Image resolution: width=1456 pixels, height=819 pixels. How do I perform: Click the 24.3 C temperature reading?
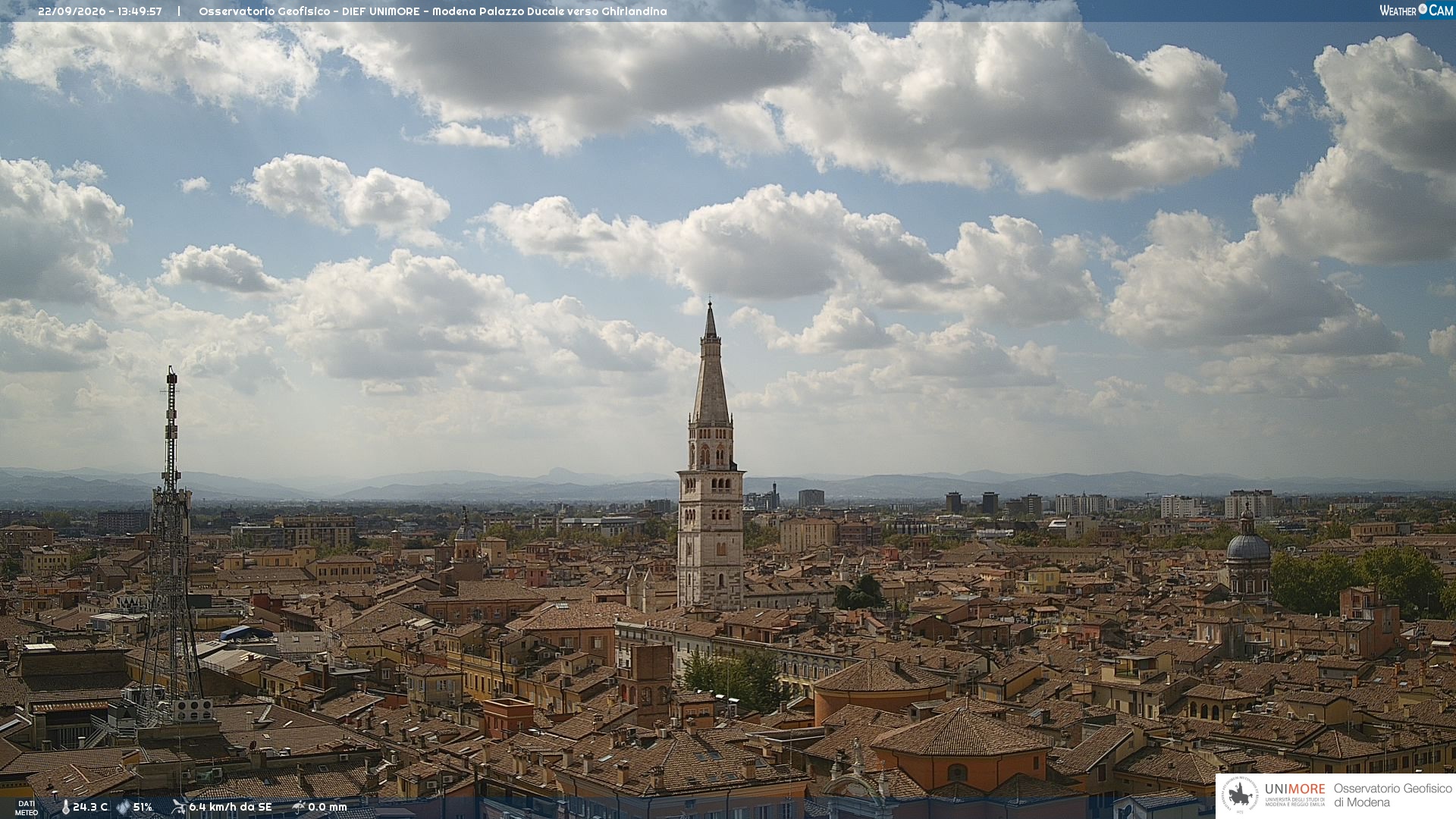90,807
